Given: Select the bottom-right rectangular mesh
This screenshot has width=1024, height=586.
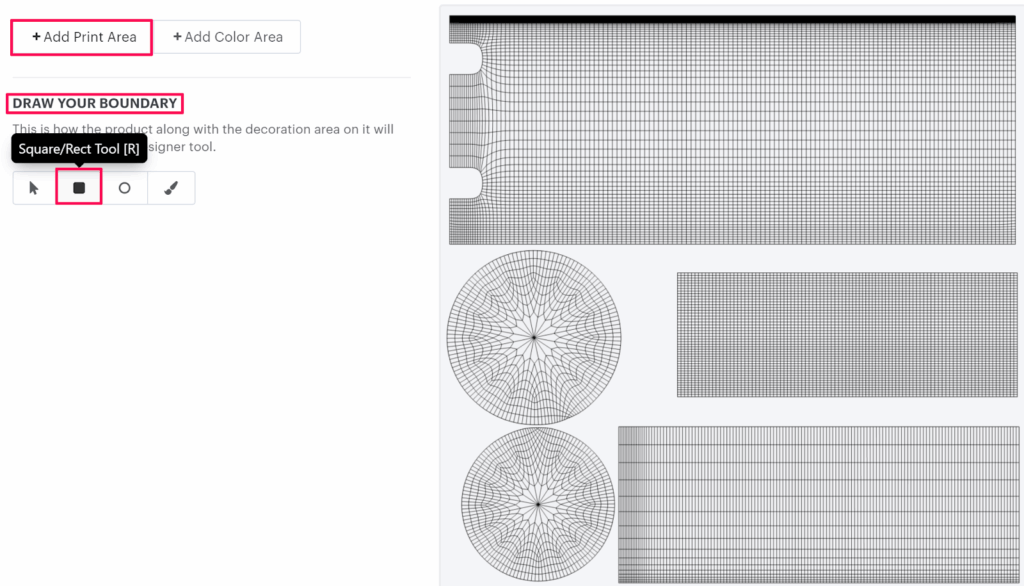Looking at the screenshot, I should click(x=818, y=504).
